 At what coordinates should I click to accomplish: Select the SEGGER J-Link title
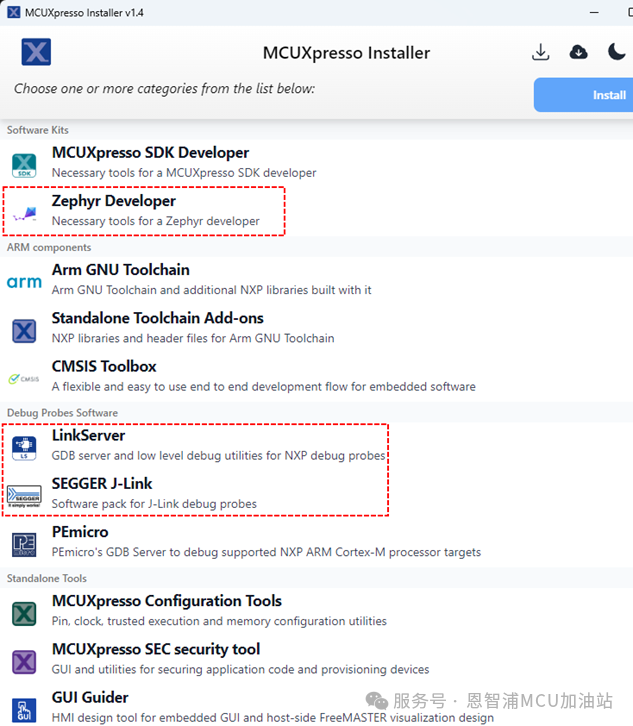102,483
